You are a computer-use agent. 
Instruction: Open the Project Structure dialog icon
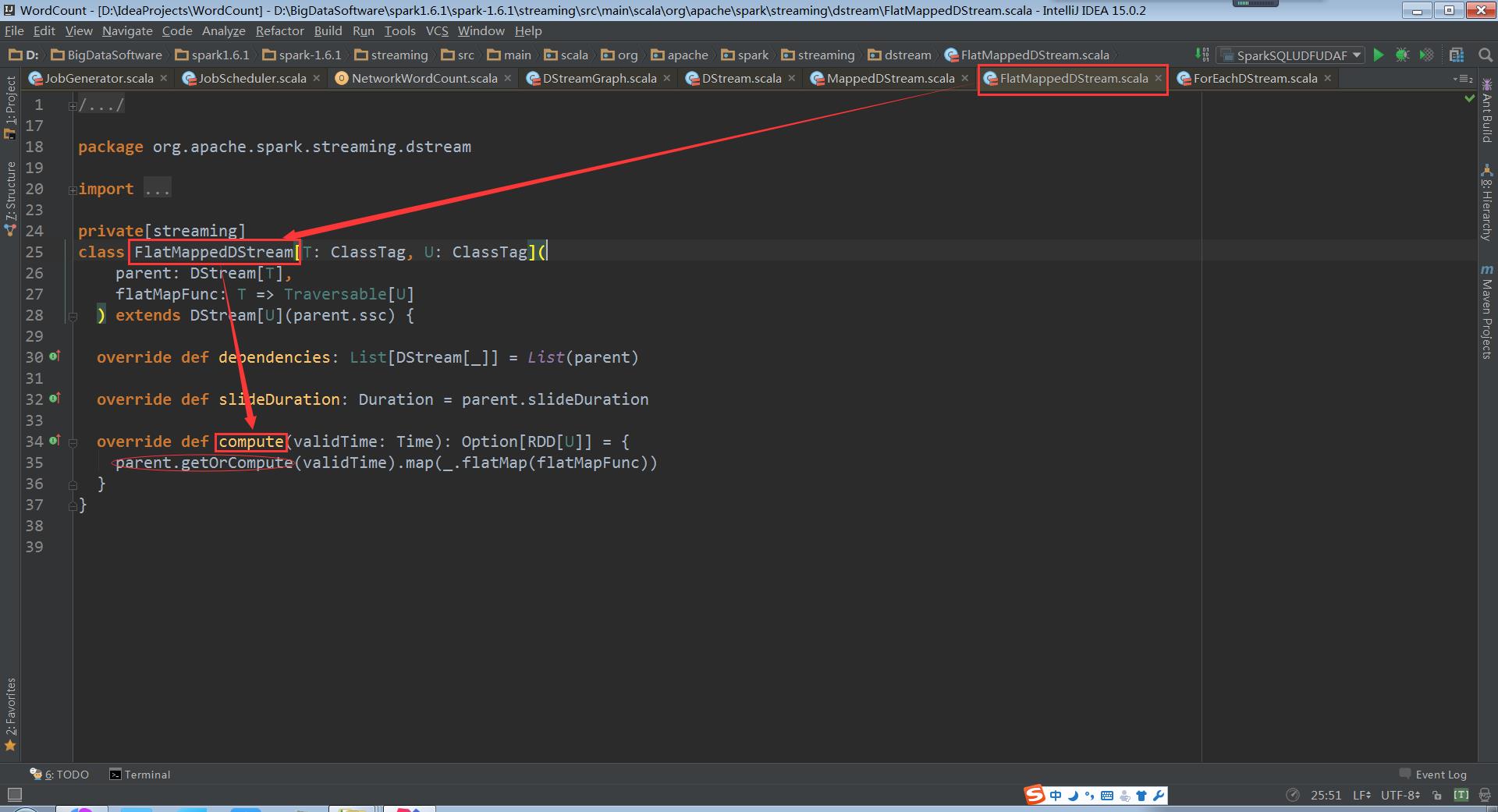[x=1457, y=55]
